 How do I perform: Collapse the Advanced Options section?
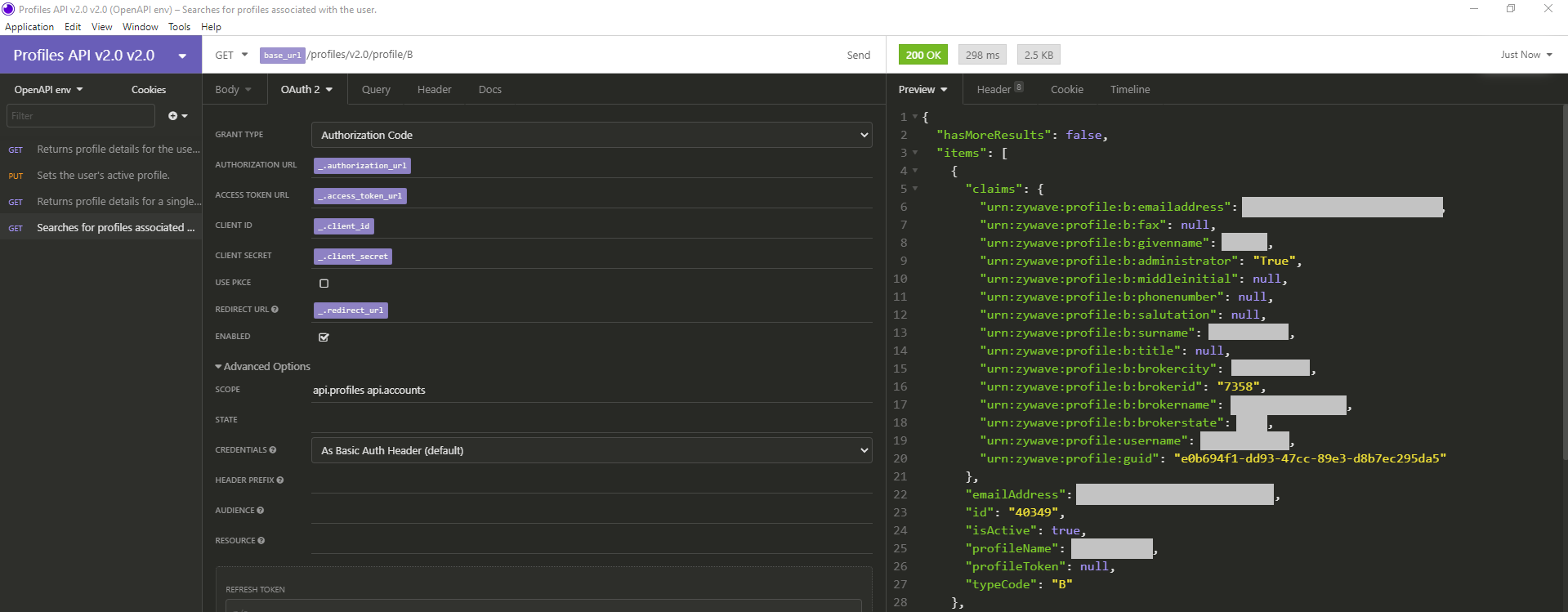(x=262, y=367)
